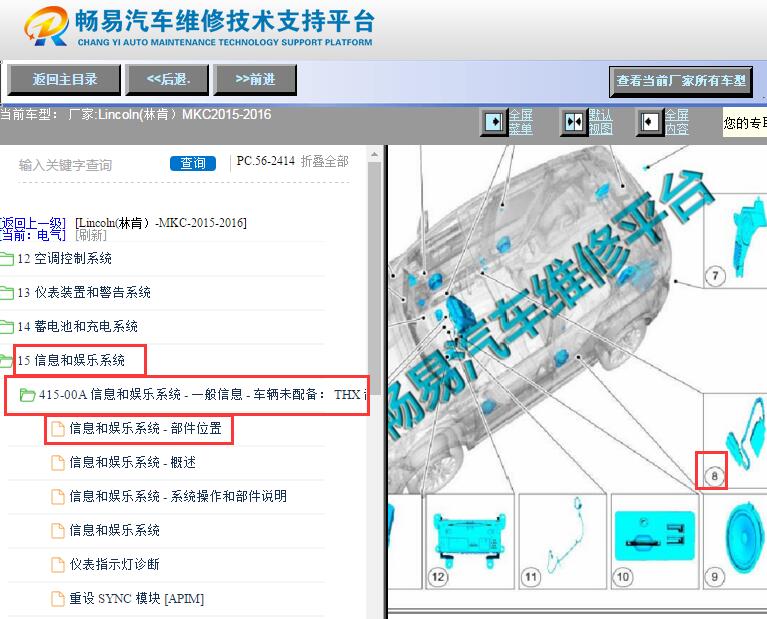Screen dimensions: 767x619
Task: Click the blue 查询 search button
Action: (193, 163)
